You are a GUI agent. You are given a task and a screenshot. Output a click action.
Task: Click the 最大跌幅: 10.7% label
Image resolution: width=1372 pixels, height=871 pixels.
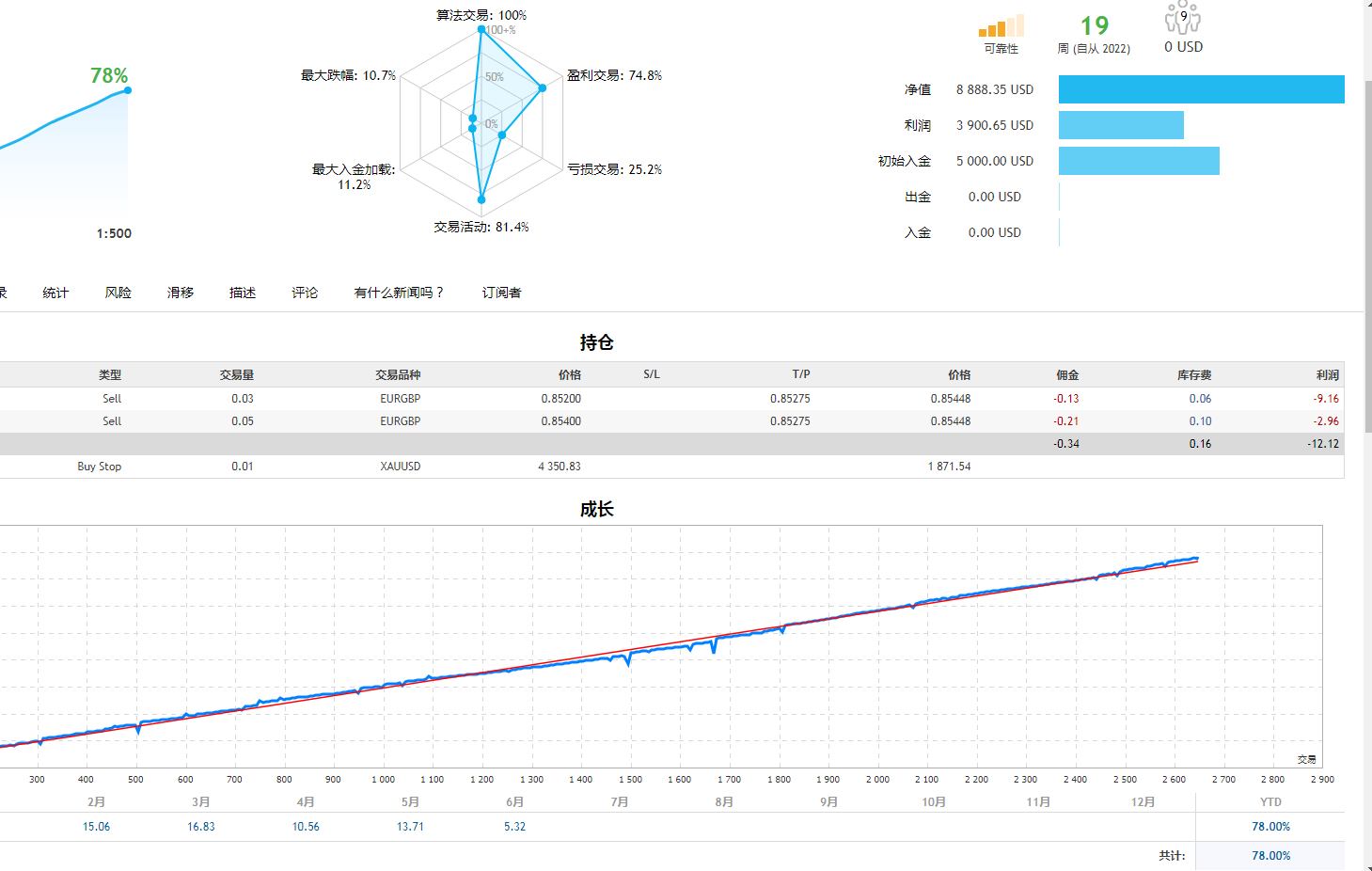click(348, 75)
